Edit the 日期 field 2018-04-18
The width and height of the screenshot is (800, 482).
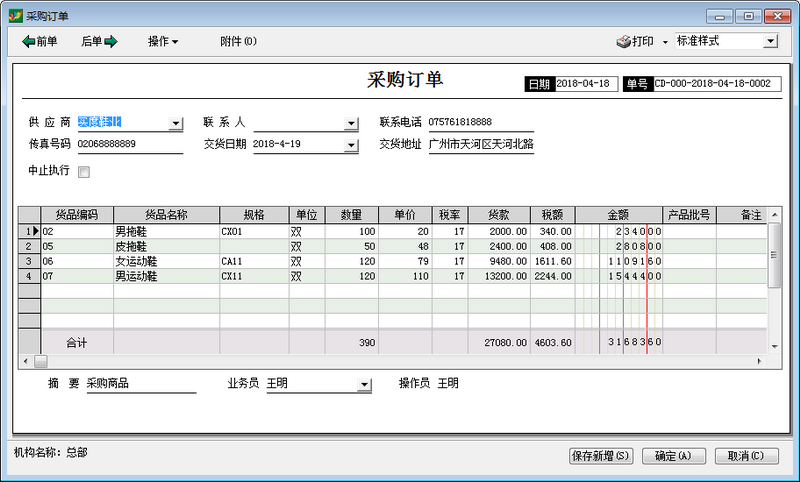click(586, 84)
